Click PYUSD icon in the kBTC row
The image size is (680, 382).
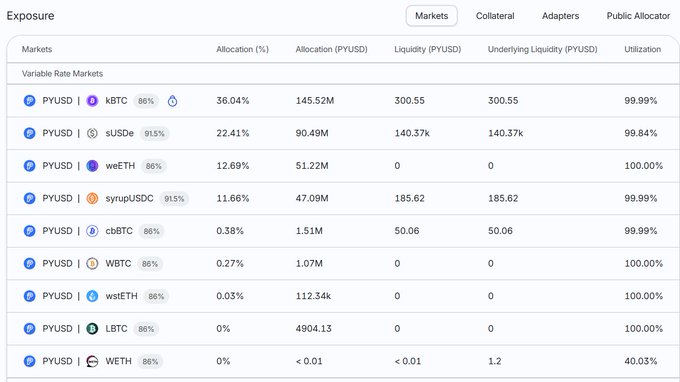pos(29,101)
